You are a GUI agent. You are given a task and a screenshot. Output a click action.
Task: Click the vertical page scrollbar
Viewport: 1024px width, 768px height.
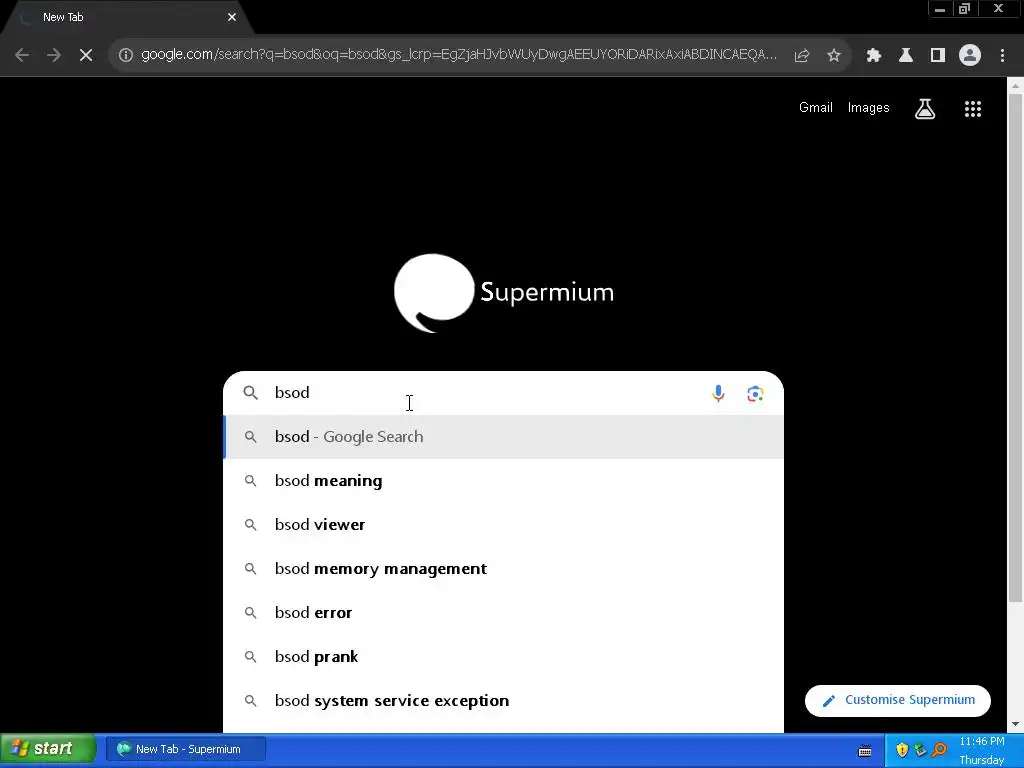coord(1015,346)
